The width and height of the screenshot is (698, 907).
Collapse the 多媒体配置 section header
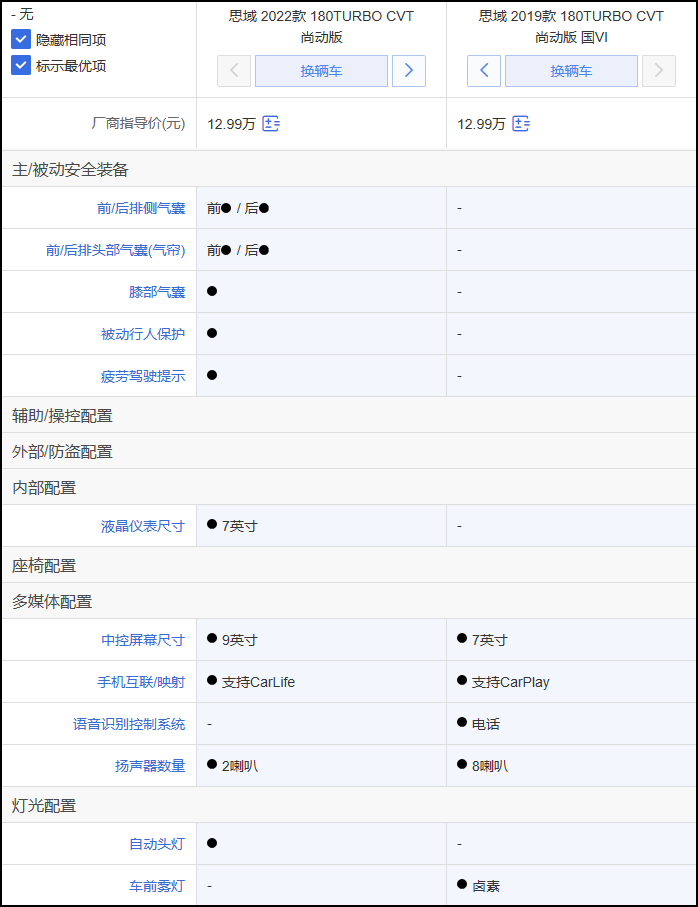point(349,601)
